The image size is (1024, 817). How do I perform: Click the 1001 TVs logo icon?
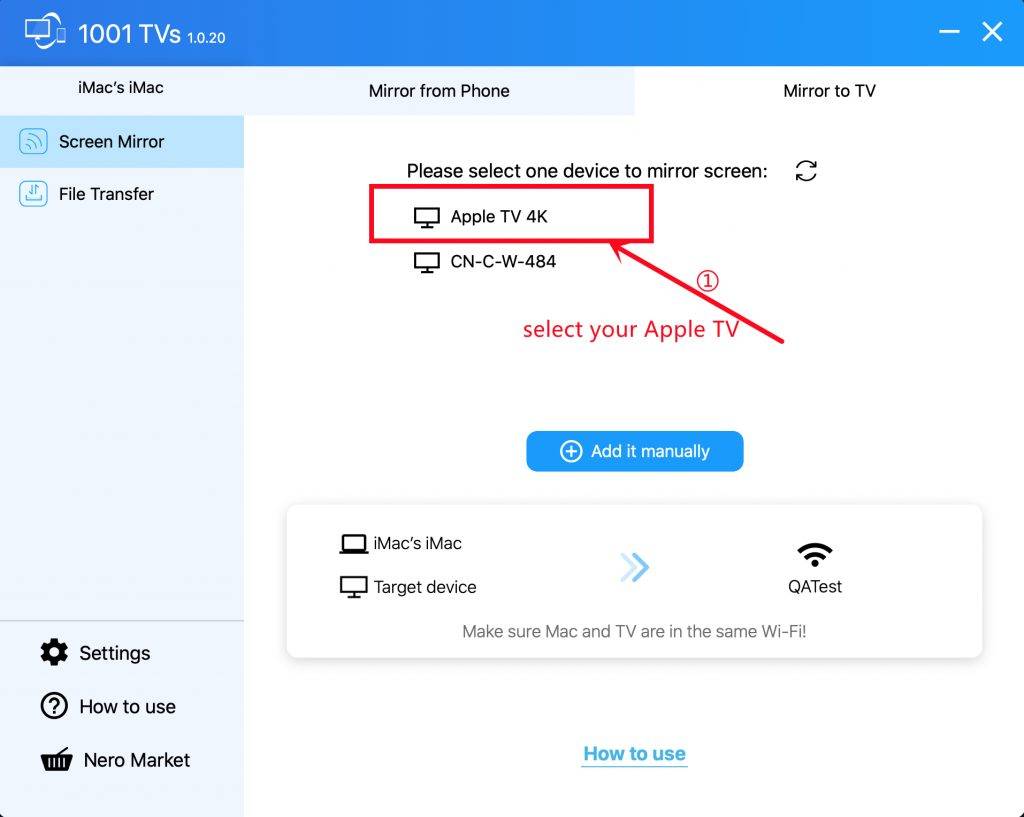pyautogui.click(x=45, y=33)
